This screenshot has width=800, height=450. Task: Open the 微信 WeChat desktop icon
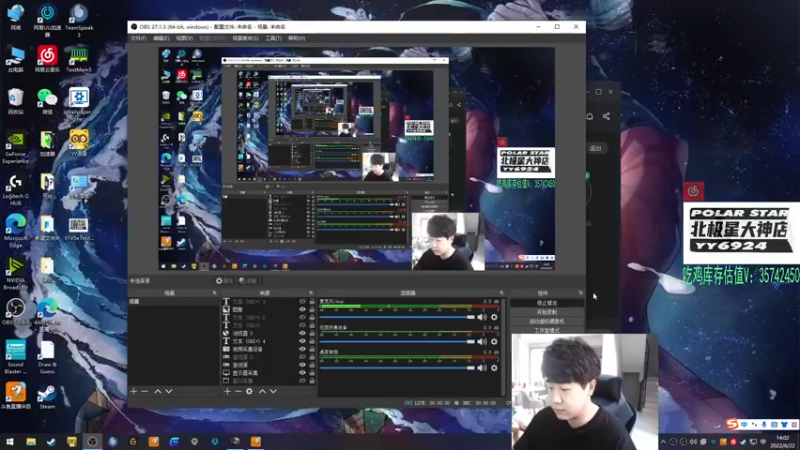pos(47,101)
